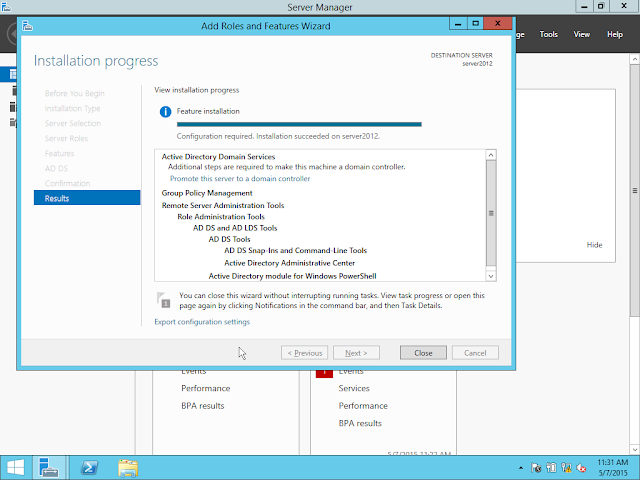Screen dimensions: 640x480
Task: Click the 'Configuration required' status text
Action: click(278, 136)
